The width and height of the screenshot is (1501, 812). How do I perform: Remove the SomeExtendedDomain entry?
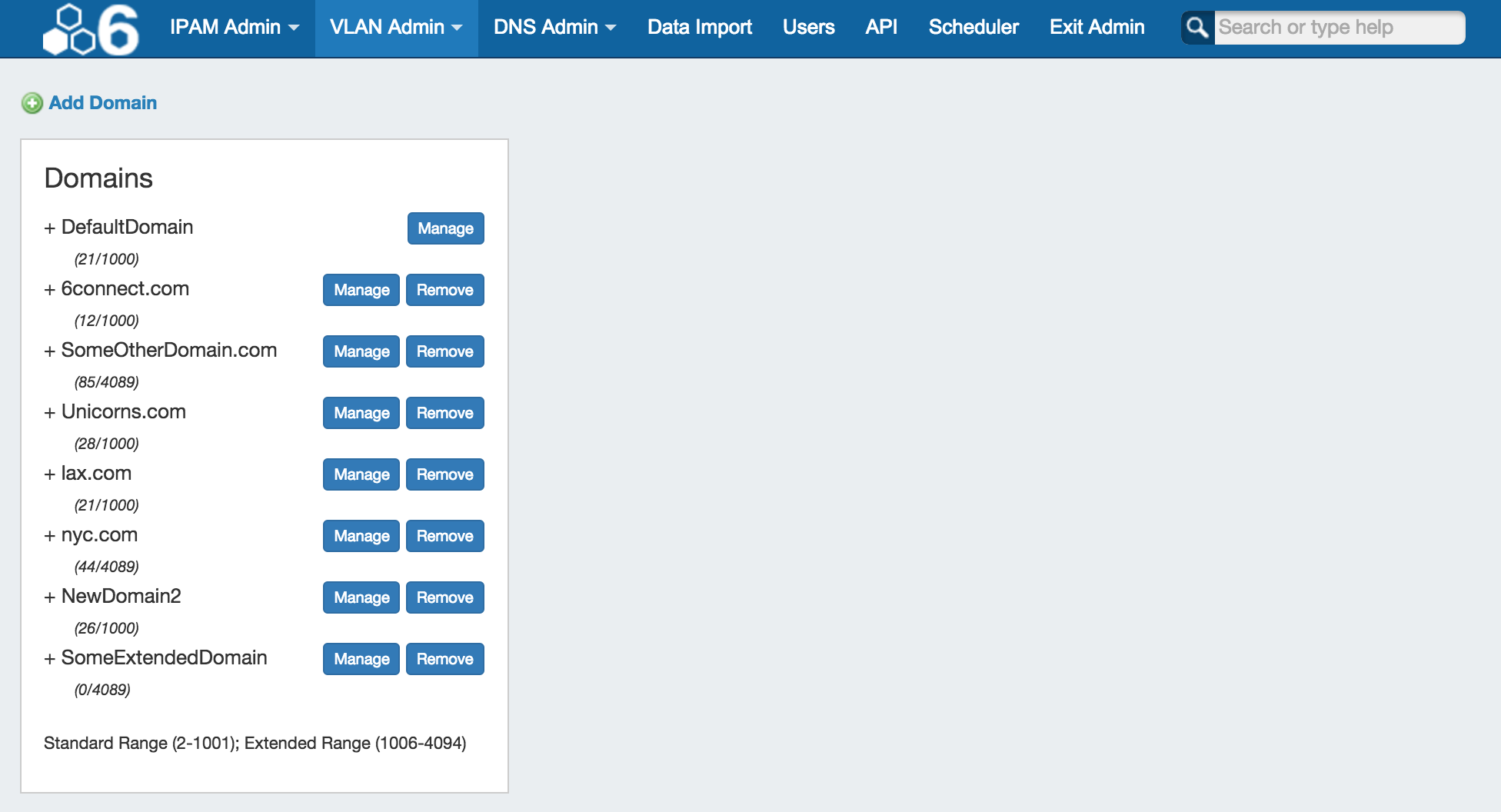444,659
